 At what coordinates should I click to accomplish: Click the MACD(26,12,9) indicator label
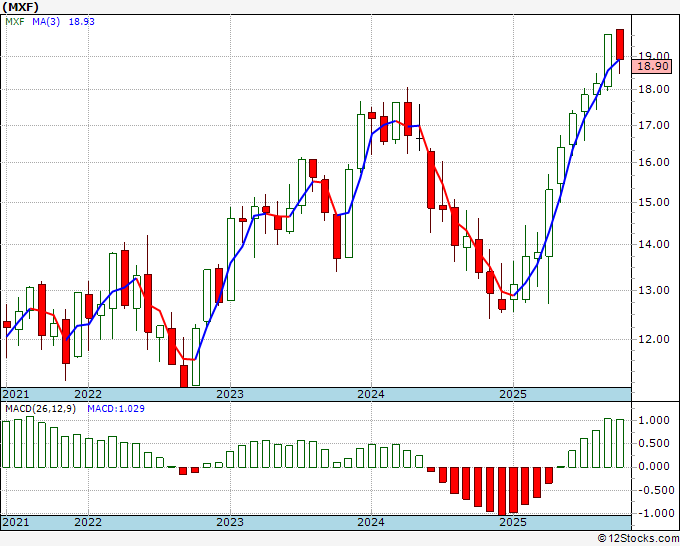pos(40,409)
